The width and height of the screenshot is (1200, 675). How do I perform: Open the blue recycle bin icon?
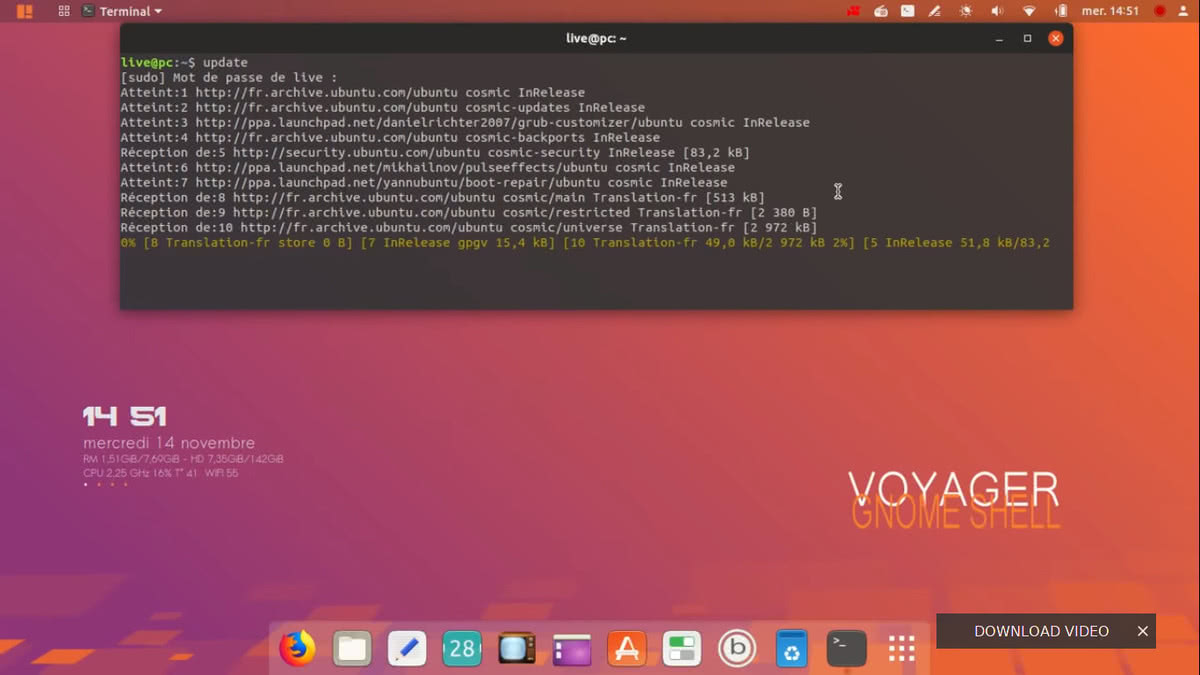(792, 649)
